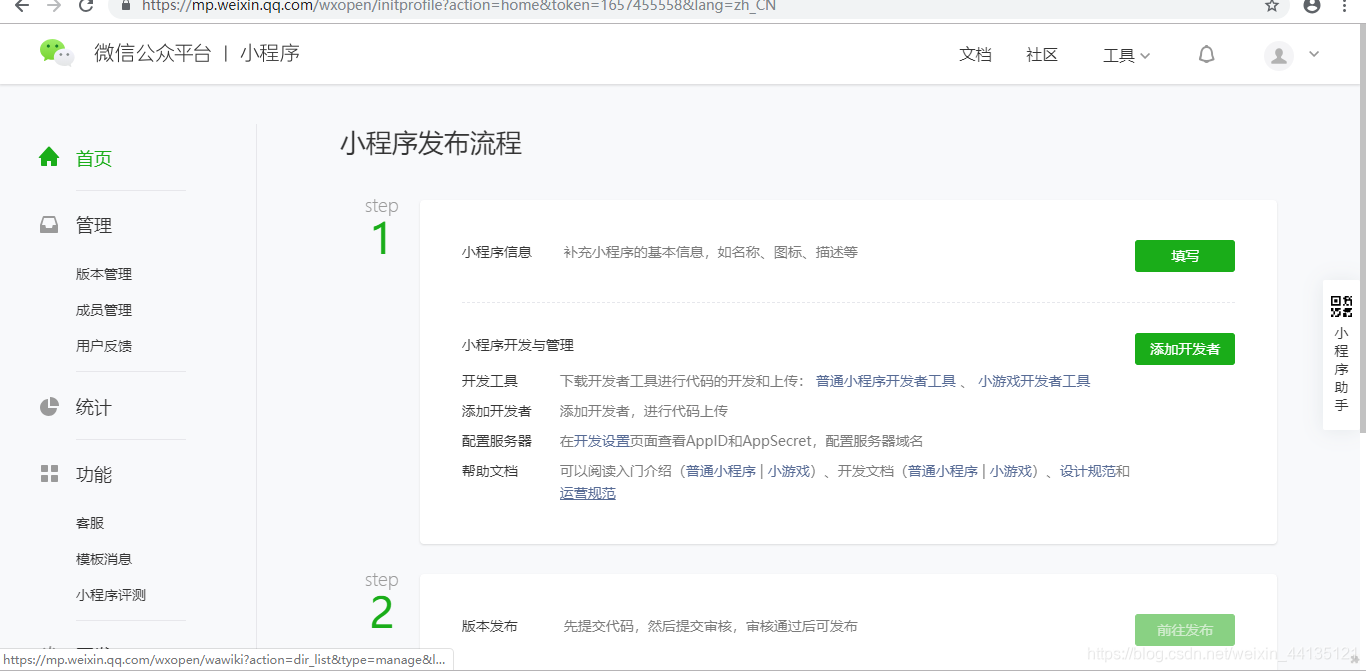Open 版本管理 in sidebar
The height and width of the screenshot is (672, 1366).
104,274
